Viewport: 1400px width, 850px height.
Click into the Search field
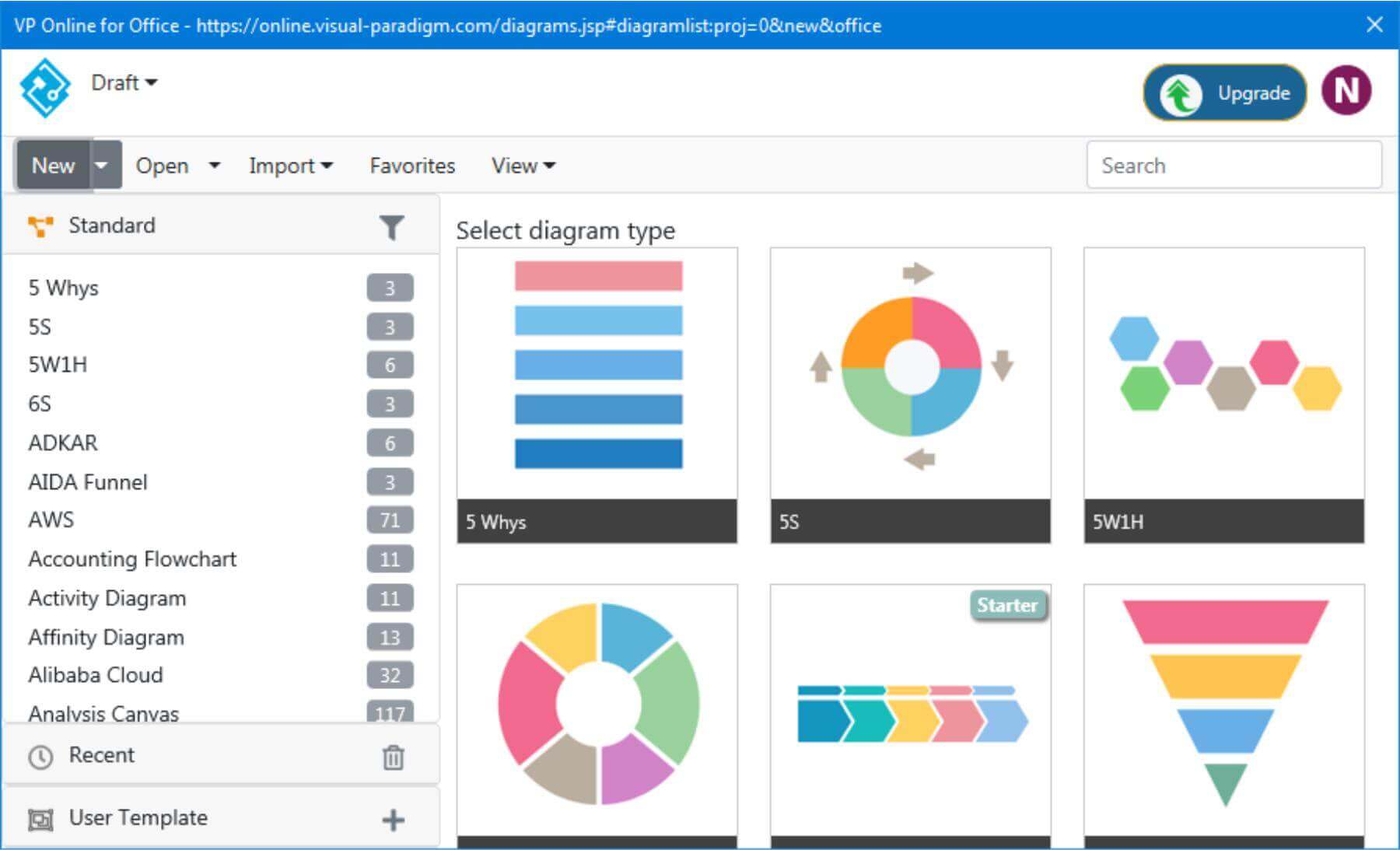(x=1234, y=165)
